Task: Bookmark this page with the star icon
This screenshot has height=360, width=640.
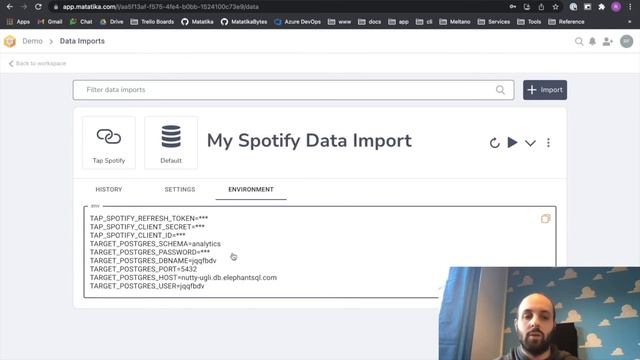Action: (x=556, y=7)
